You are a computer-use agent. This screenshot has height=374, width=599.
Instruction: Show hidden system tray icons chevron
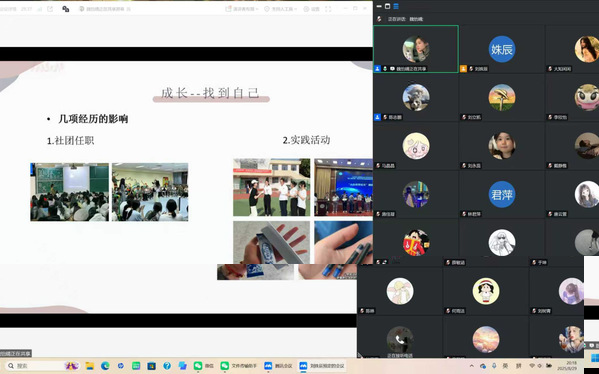coord(472,366)
